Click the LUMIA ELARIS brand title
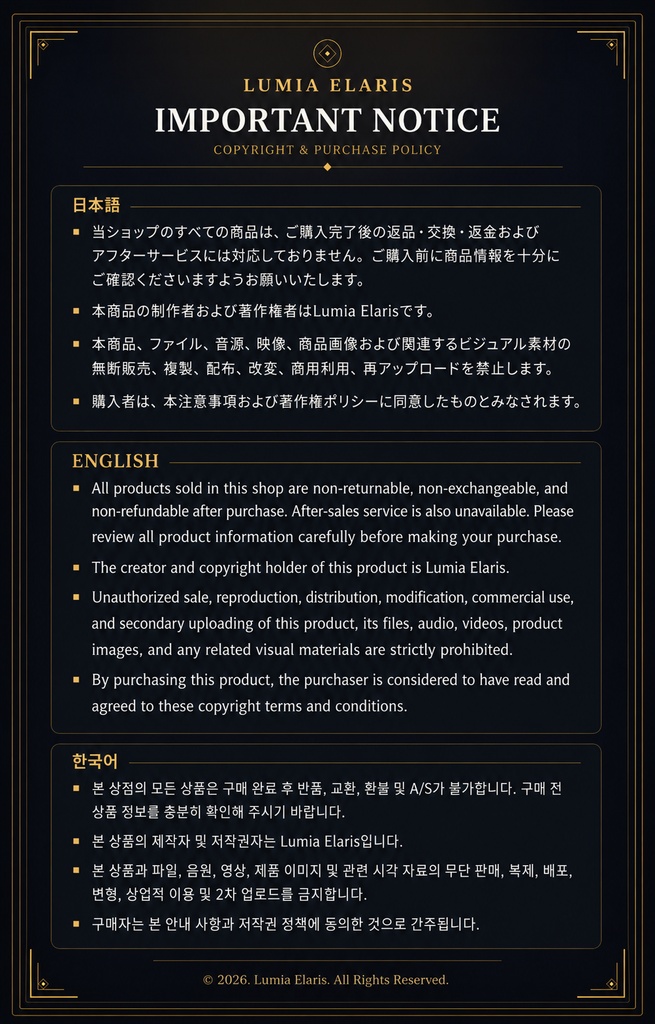This screenshot has width=655, height=1024. pyautogui.click(x=328, y=86)
